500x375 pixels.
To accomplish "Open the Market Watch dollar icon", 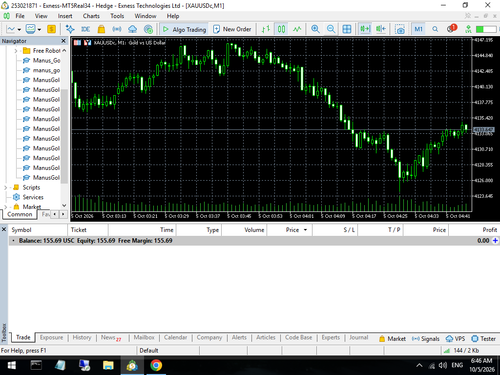I will tap(51, 29).
